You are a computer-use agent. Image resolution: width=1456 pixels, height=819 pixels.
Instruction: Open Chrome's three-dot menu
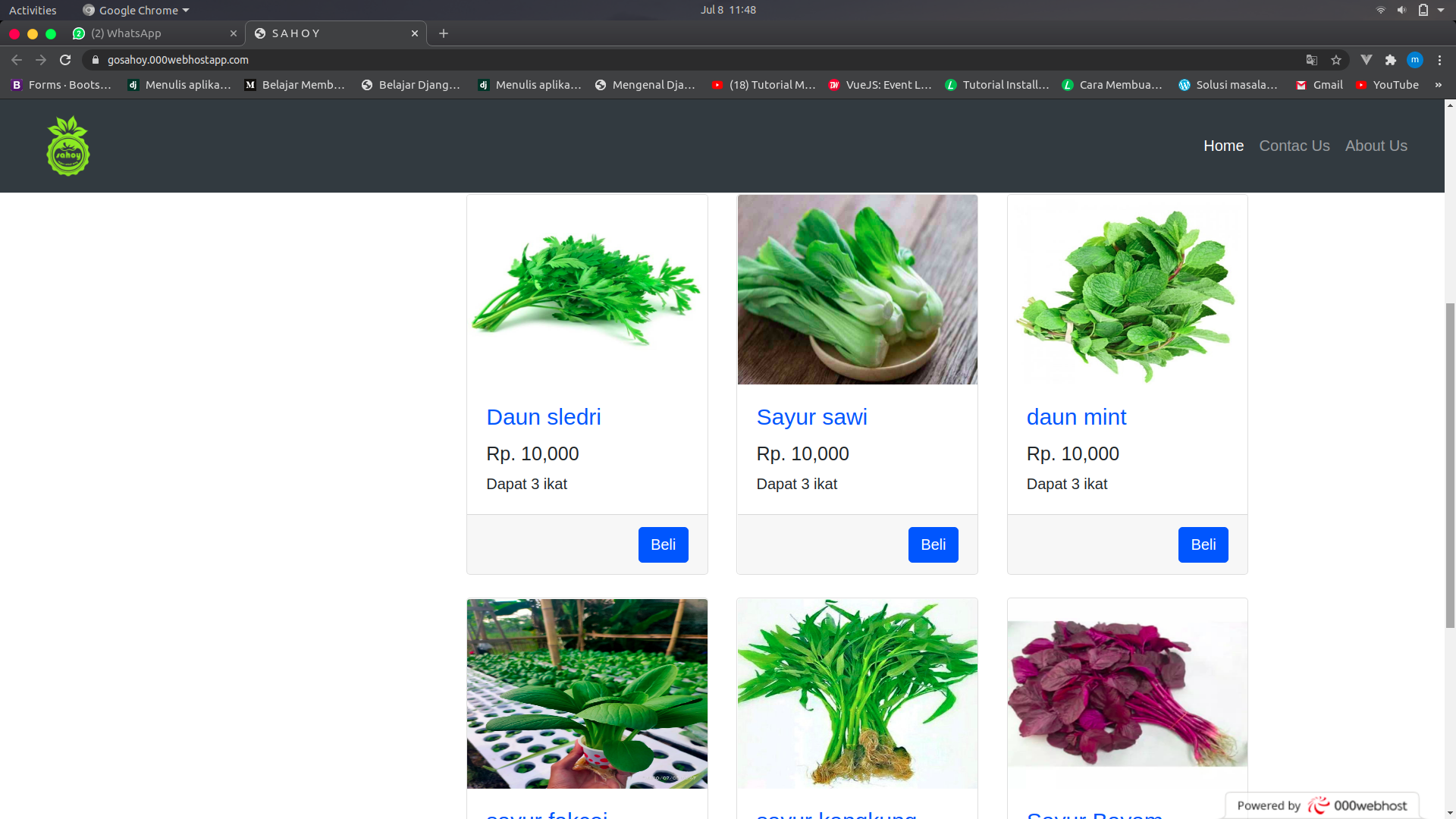(1439, 60)
